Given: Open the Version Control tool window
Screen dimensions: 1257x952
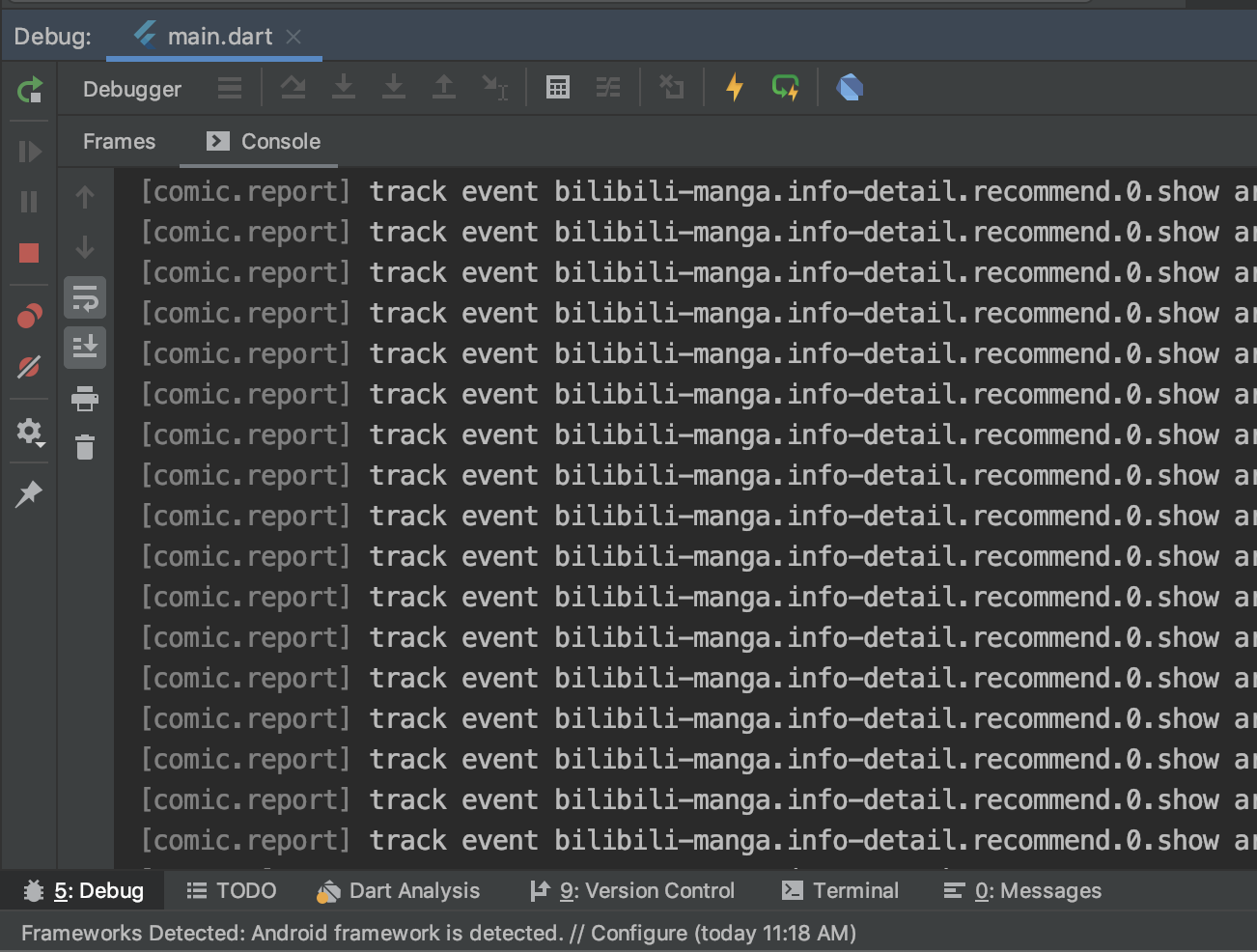Looking at the screenshot, I should click(x=633, y=890).
